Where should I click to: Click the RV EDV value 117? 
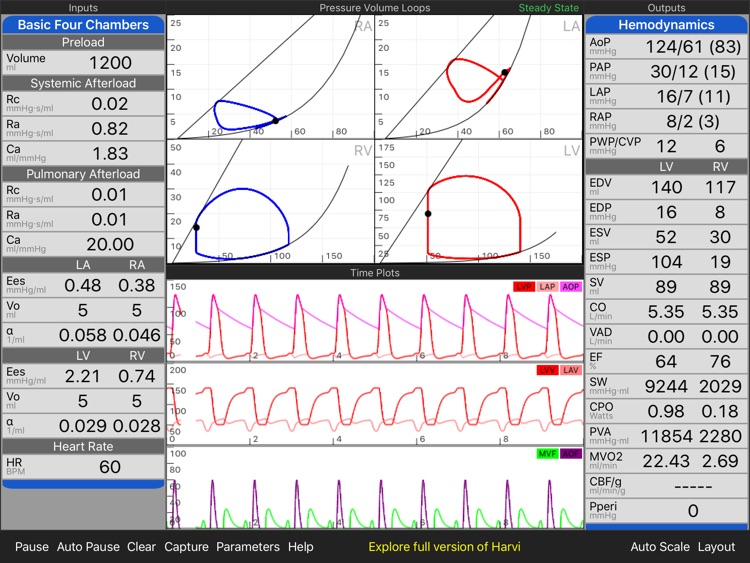720,188
